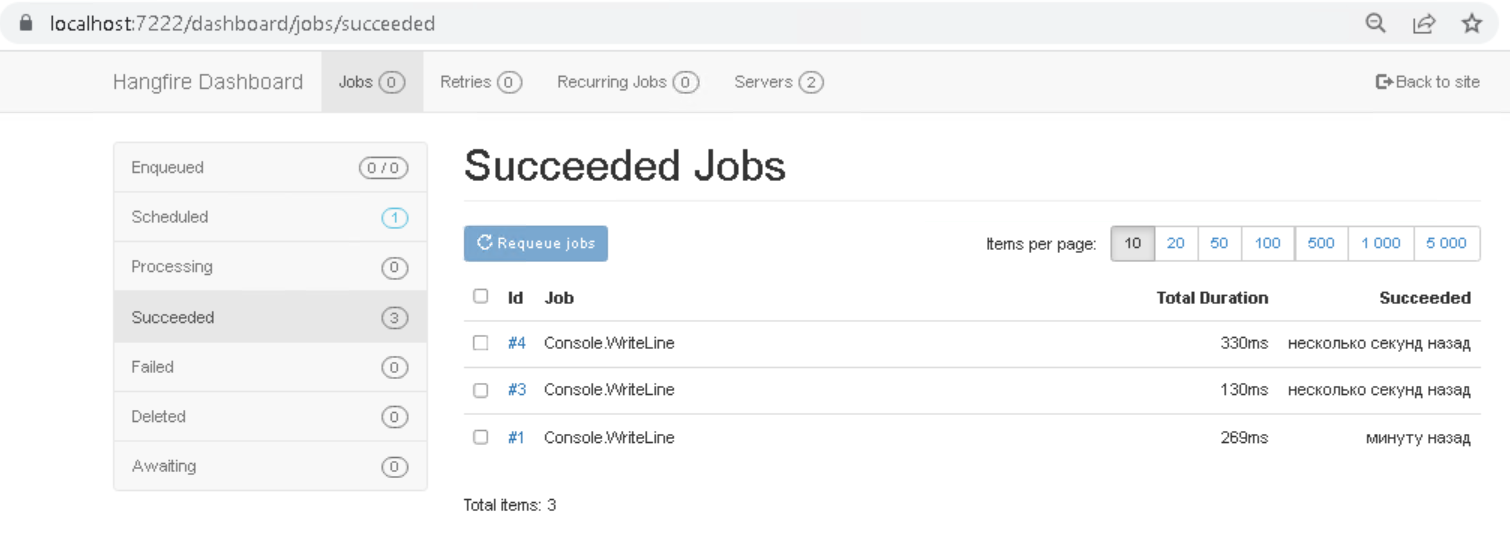Tick the select-all jobs checkbox

tap(481, 296)
